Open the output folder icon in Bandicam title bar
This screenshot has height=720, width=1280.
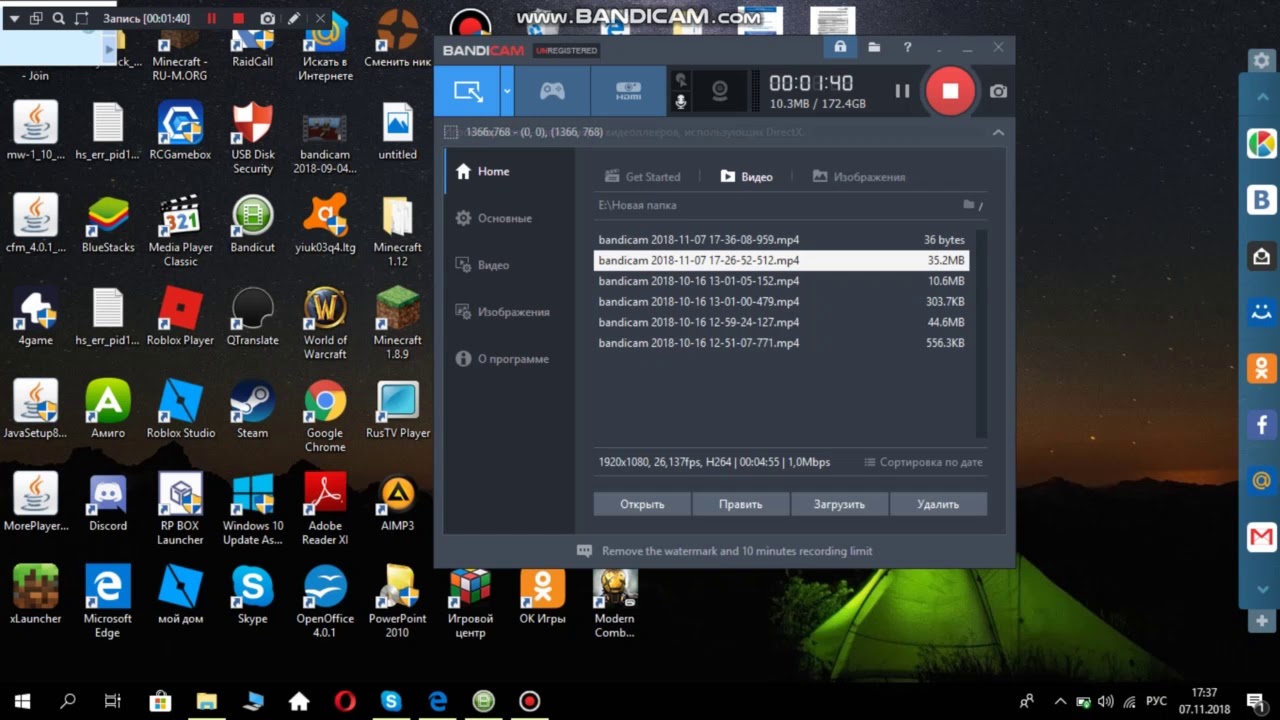click(x=874, y=47)
